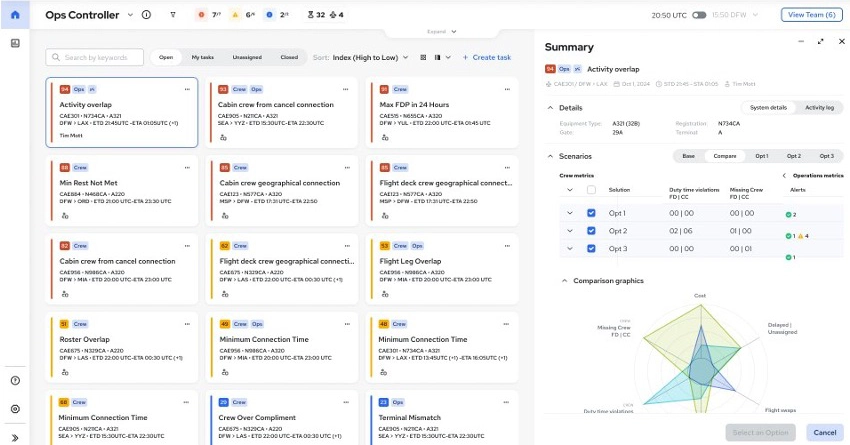Select the Opt 1 scenario tab

pos(762,156)
